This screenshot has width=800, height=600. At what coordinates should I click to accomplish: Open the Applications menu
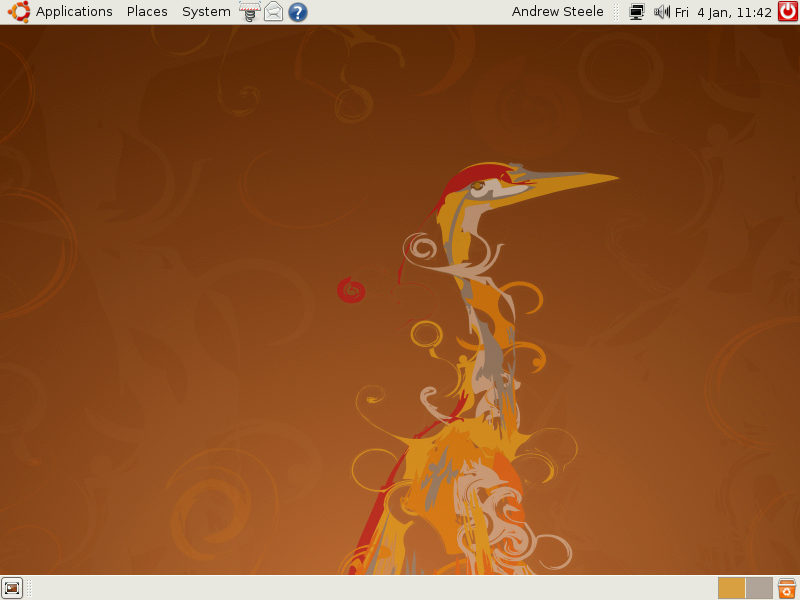point(74,12)
